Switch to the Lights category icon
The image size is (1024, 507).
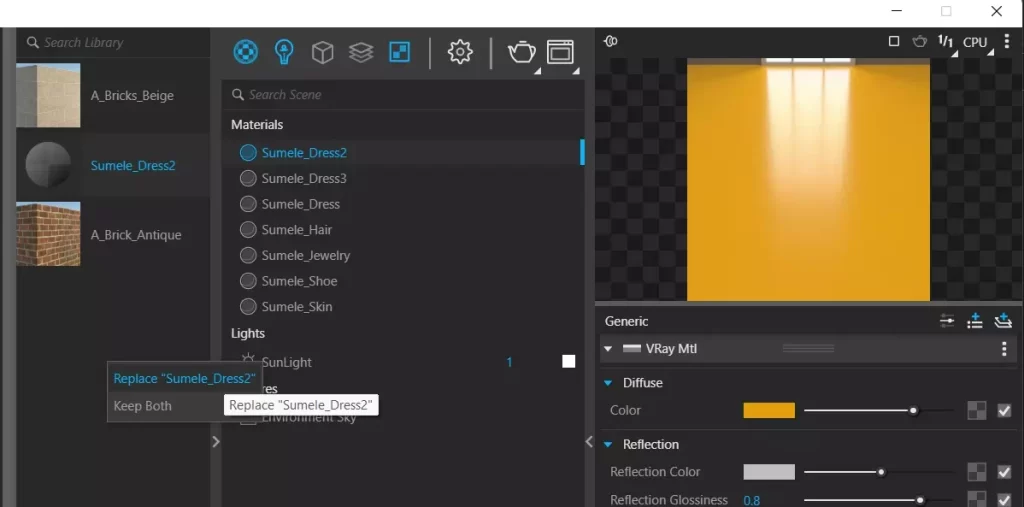(x=283, y=52)
